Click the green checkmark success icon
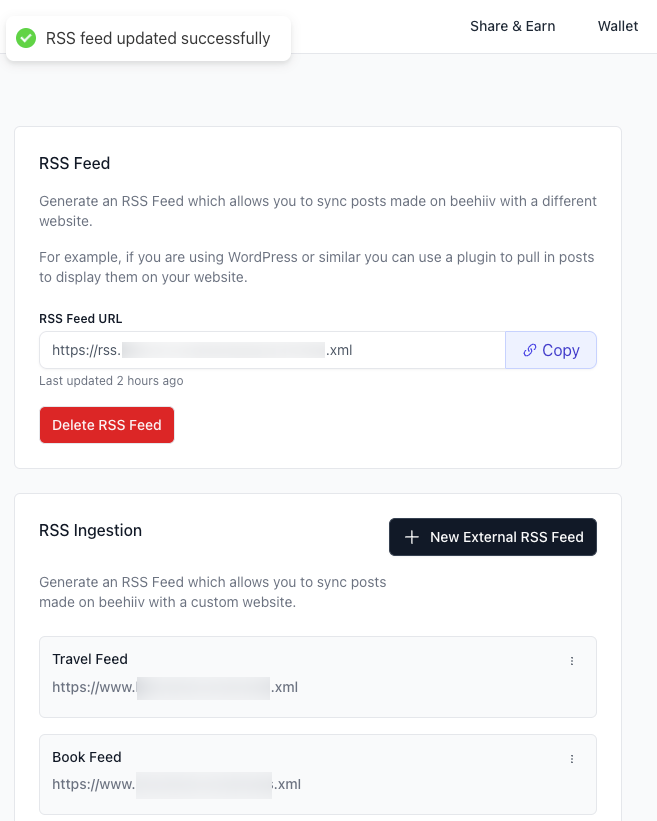 tap(27, 39)
